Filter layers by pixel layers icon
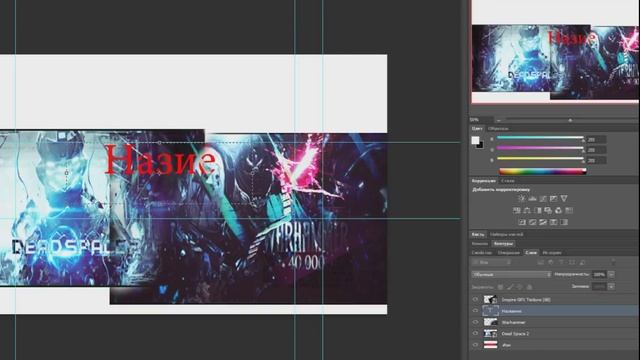The height and width of the screenshot is (360, 640). [x=540, y=262]
